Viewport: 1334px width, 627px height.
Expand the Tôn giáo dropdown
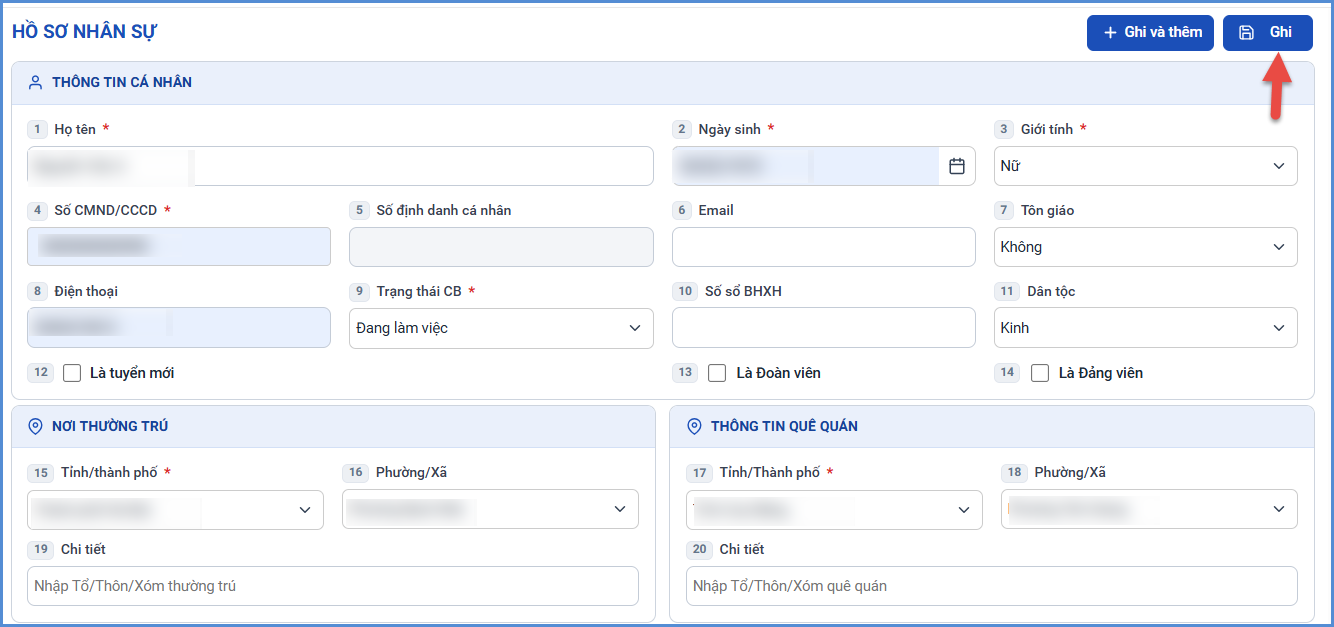coord(1146,247)
